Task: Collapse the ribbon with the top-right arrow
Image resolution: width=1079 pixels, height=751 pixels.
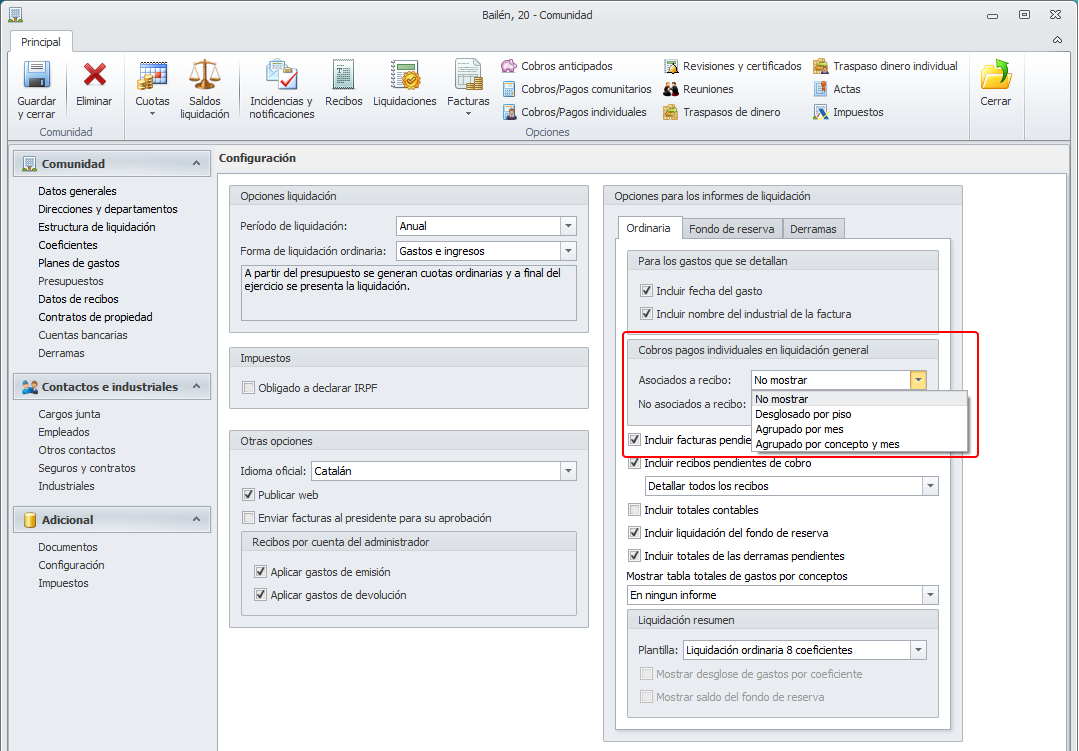Action: coord(1057,40)
